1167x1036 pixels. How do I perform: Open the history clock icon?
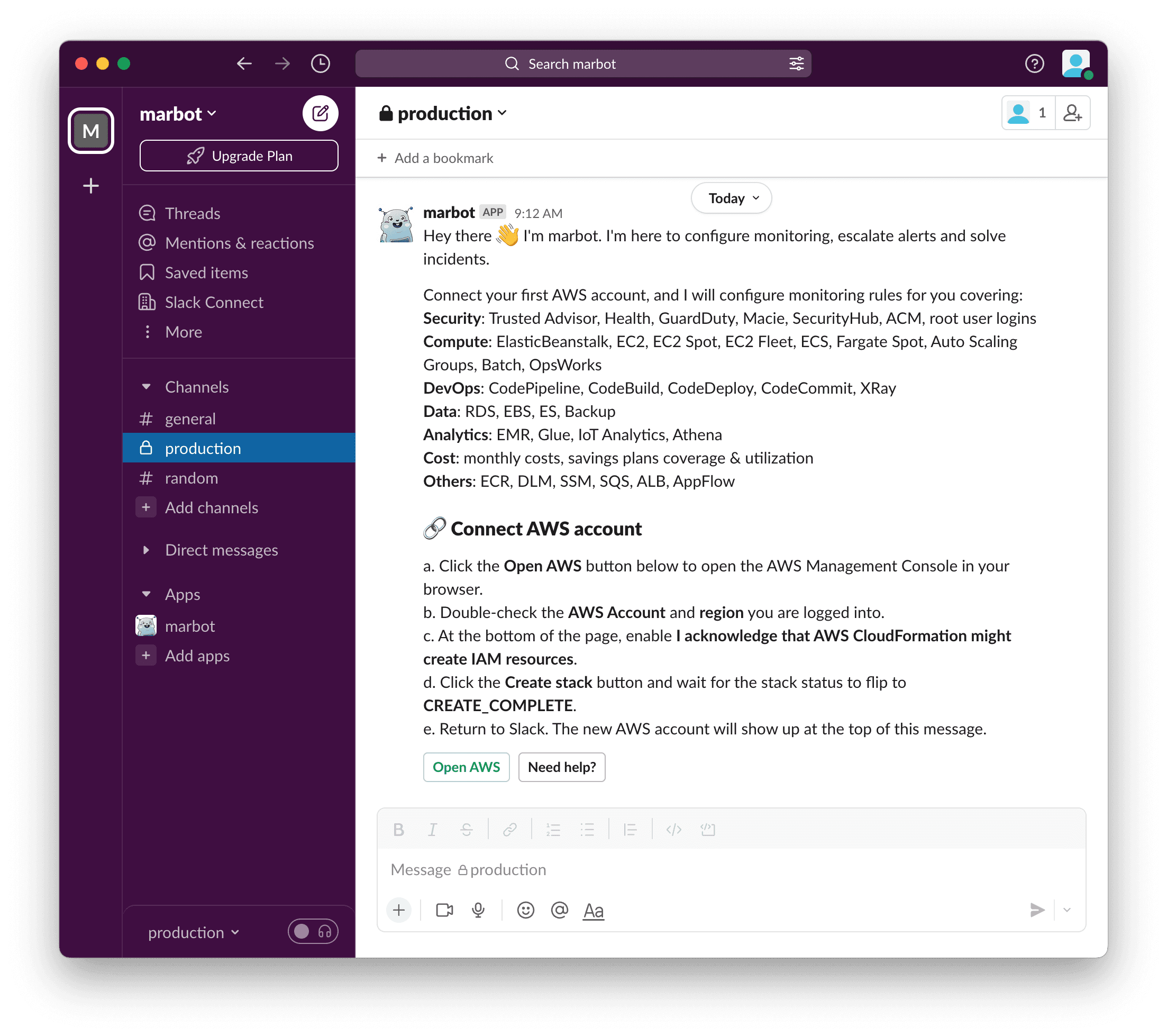coord(320,63)
